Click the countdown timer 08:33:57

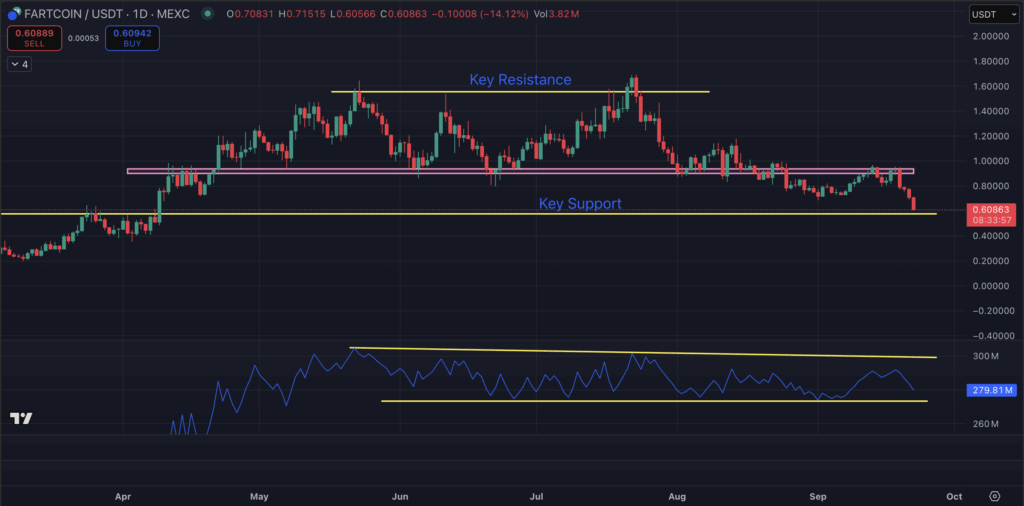[991, 221]
